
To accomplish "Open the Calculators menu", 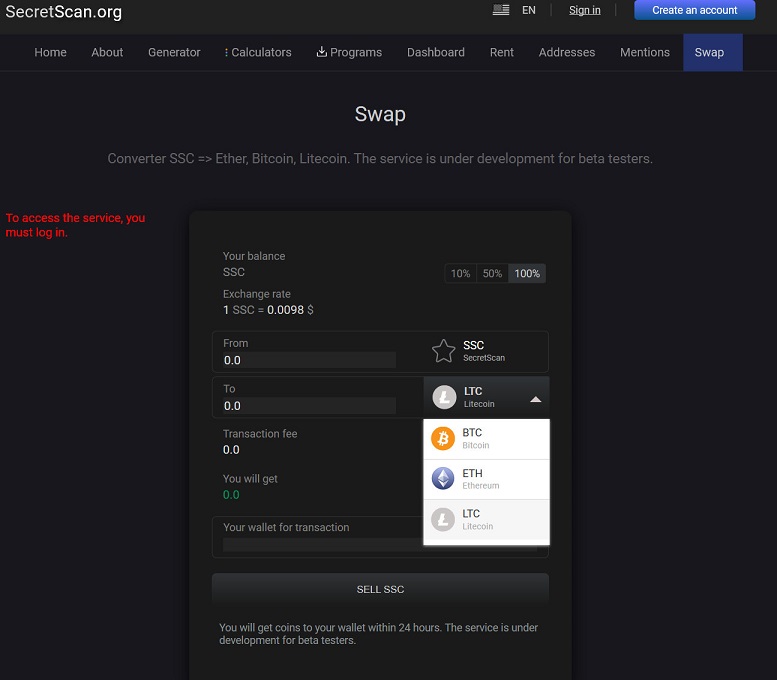I will pos(258,52).
